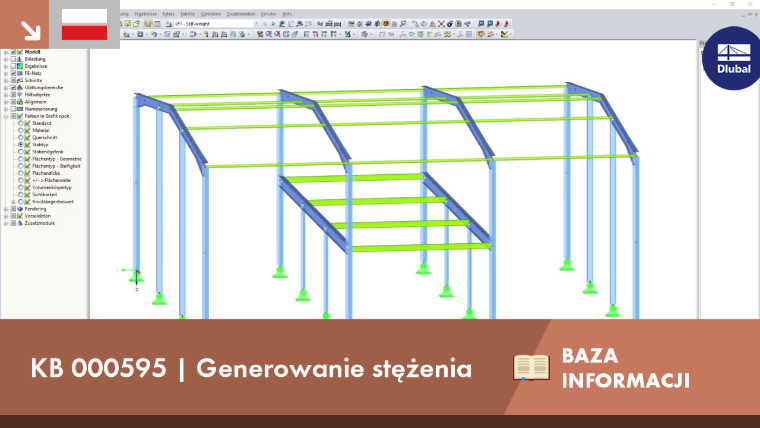The image size is (760, 428).
Task: Click the BAZA INFORMACJI label
Action: coord(625,368)
